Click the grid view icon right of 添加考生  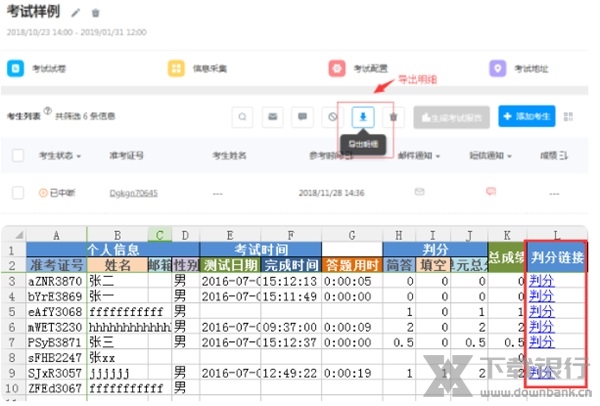[569, 117]
